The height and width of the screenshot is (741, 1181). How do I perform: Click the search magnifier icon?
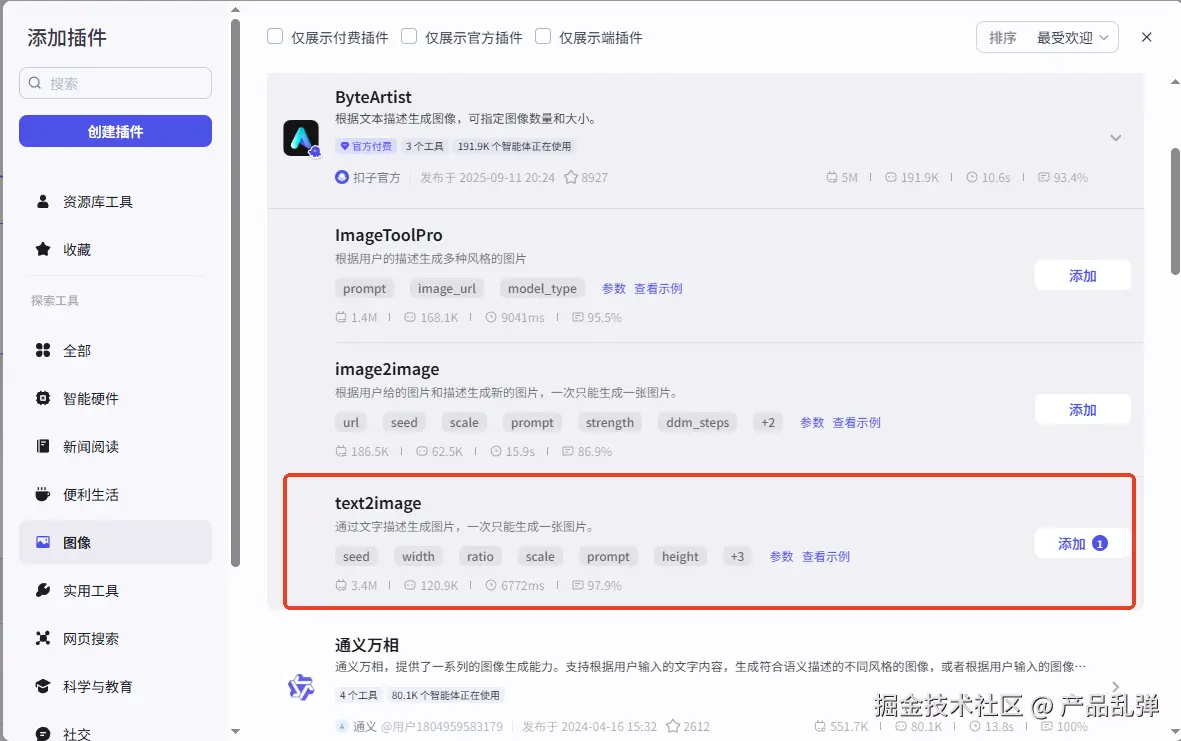35,83
